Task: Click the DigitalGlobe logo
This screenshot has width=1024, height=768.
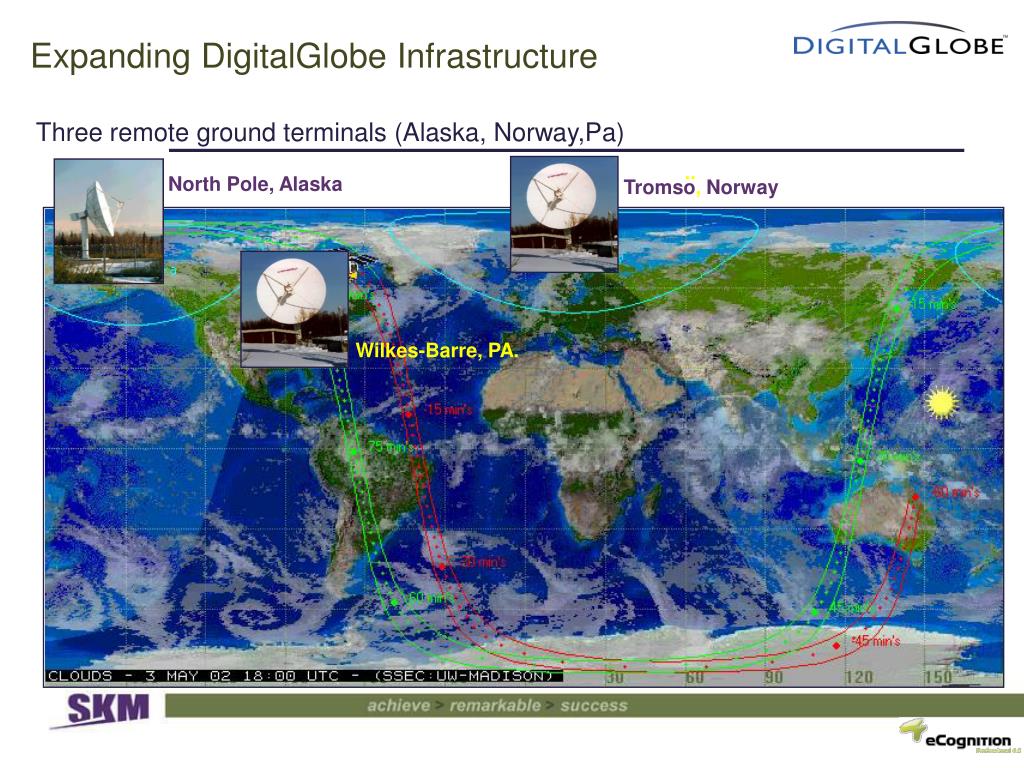Action: (899, 40)
